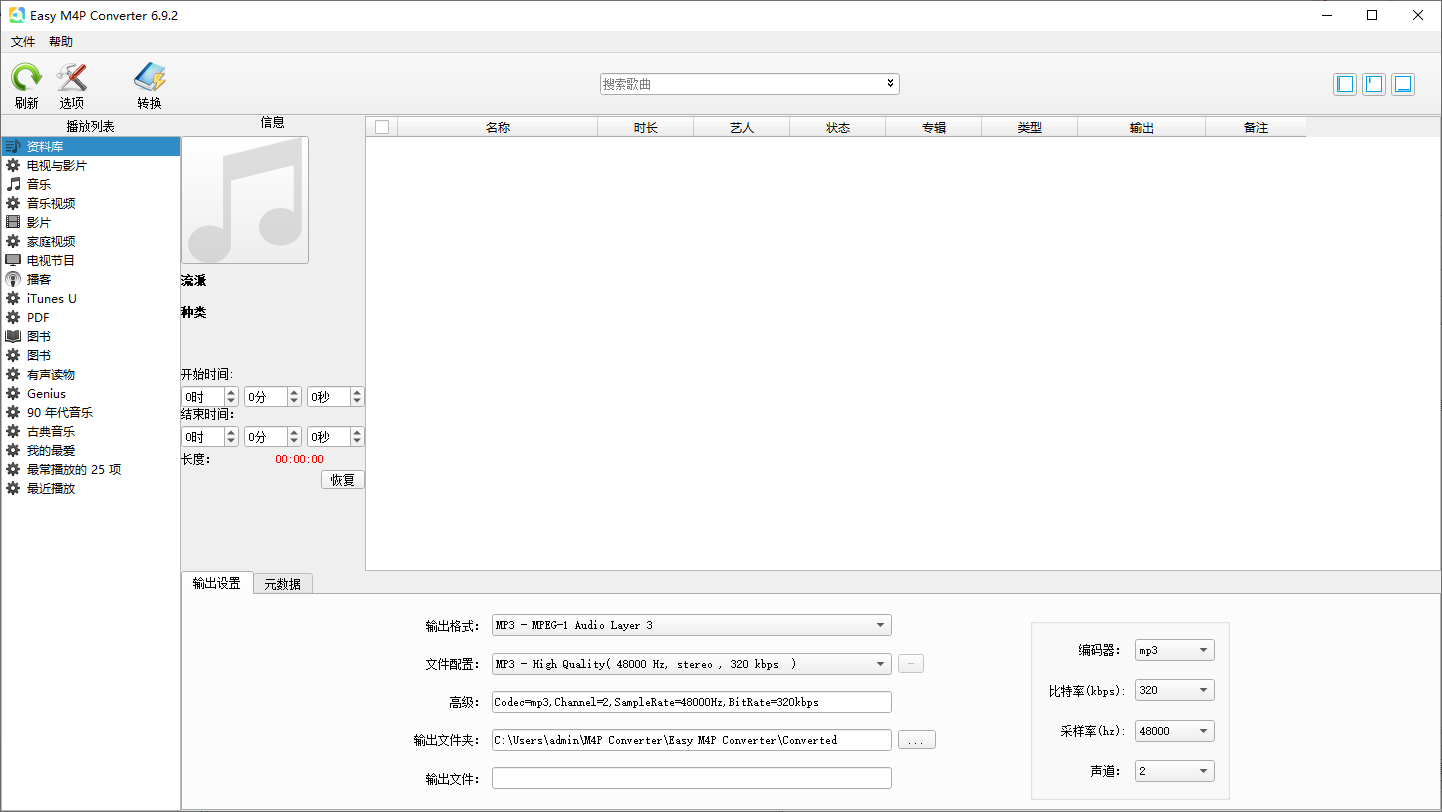Open the 比特率(kbps) dropdown
The image size is (1442, 812).
[x=1175, y=690]
